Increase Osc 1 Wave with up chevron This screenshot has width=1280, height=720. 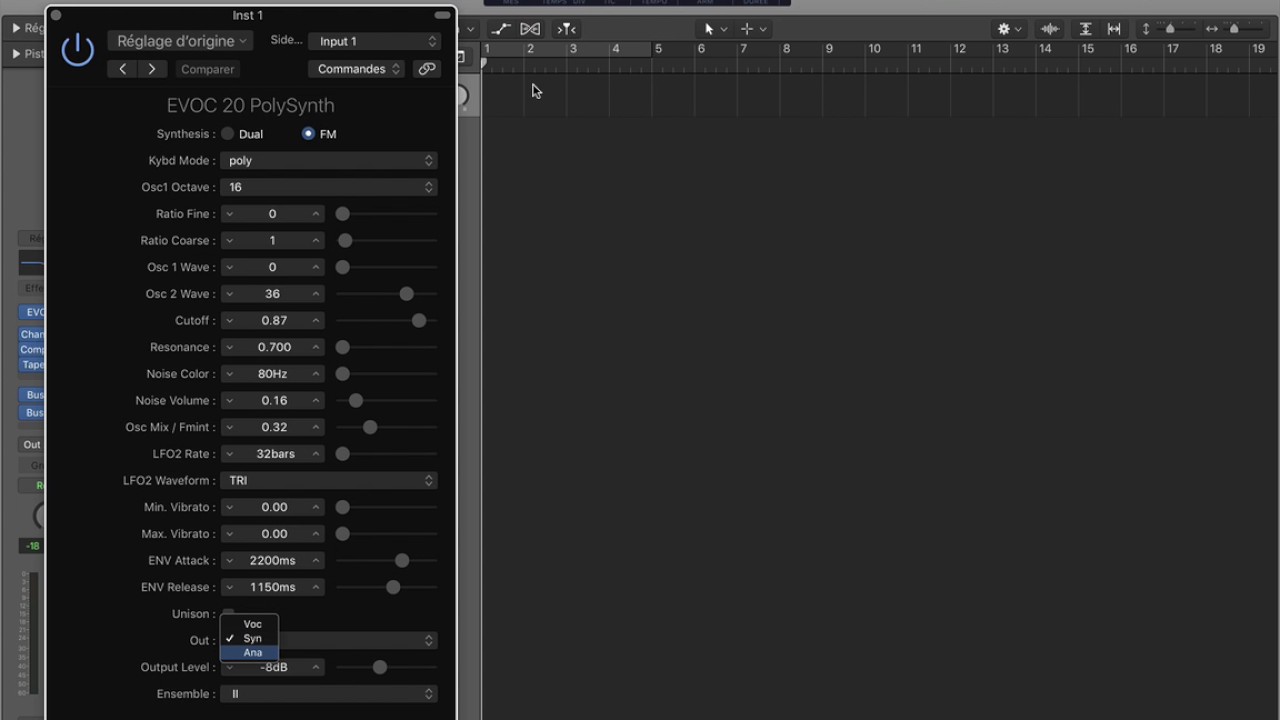coord(316,267)
